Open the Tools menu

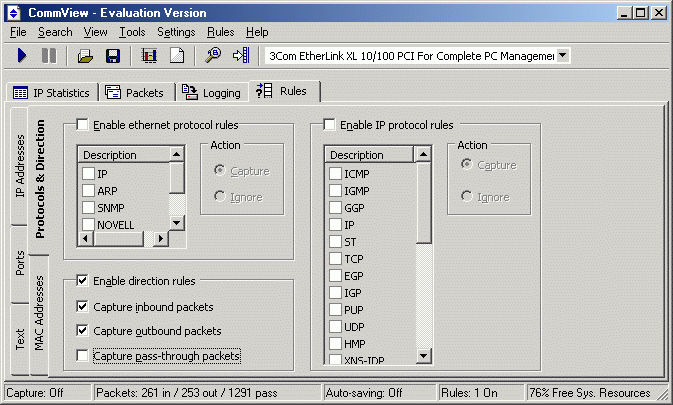pos(132,32)
